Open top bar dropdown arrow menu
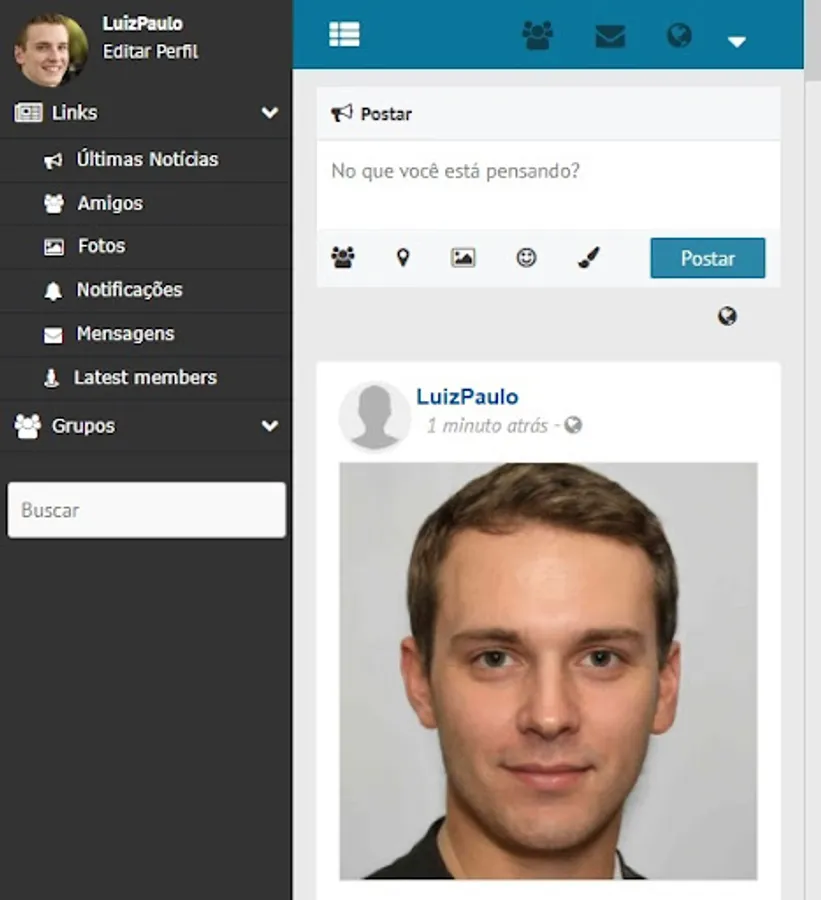Image resolution: width=821 pixels, height=900 pixels. pos(737,41)
